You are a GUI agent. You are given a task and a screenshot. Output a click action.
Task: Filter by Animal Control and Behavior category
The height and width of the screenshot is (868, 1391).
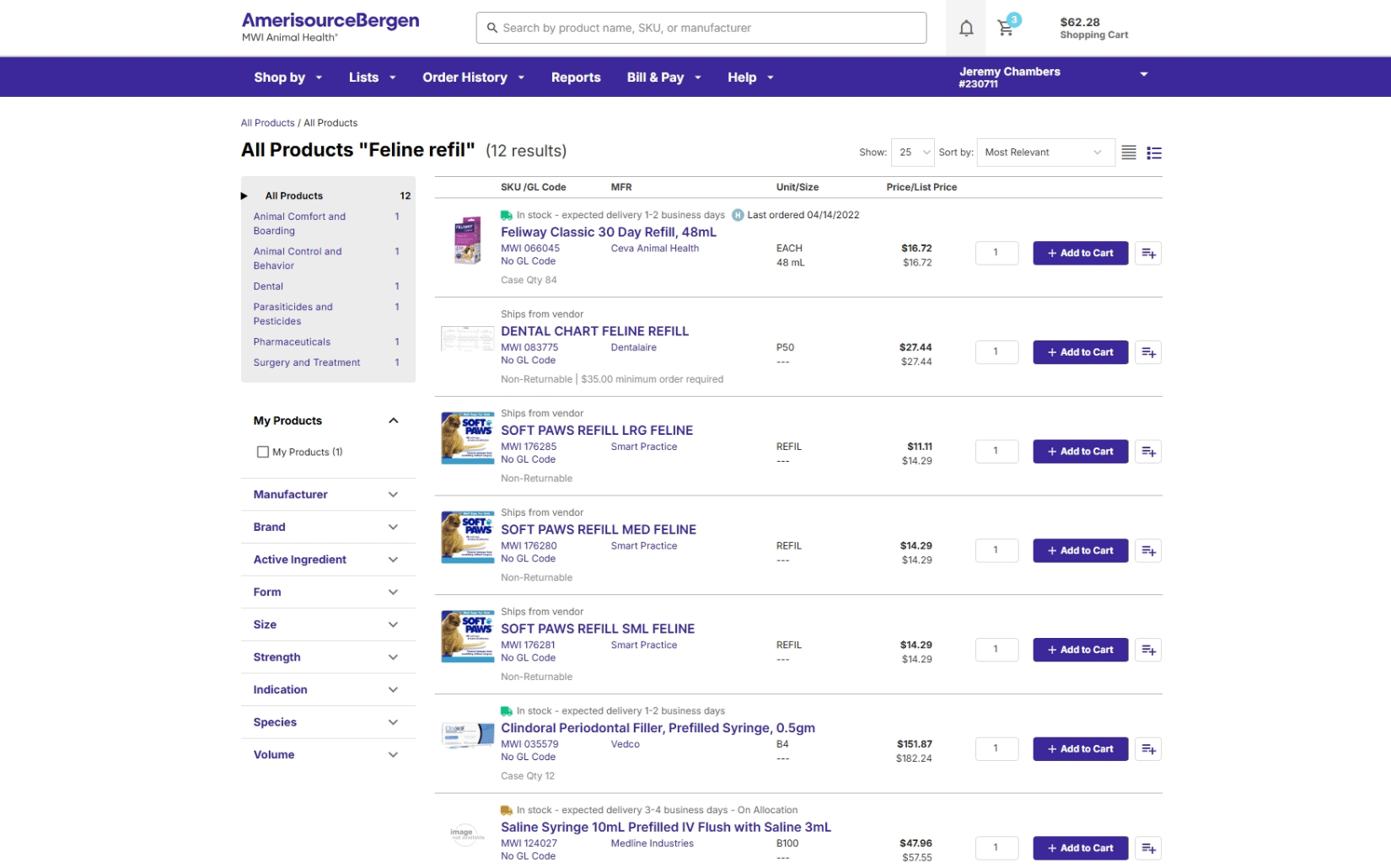point(298,259)
